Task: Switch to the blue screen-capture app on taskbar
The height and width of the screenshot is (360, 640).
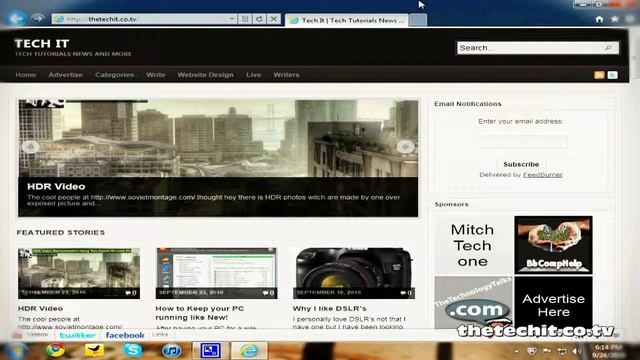Action: 210,351
